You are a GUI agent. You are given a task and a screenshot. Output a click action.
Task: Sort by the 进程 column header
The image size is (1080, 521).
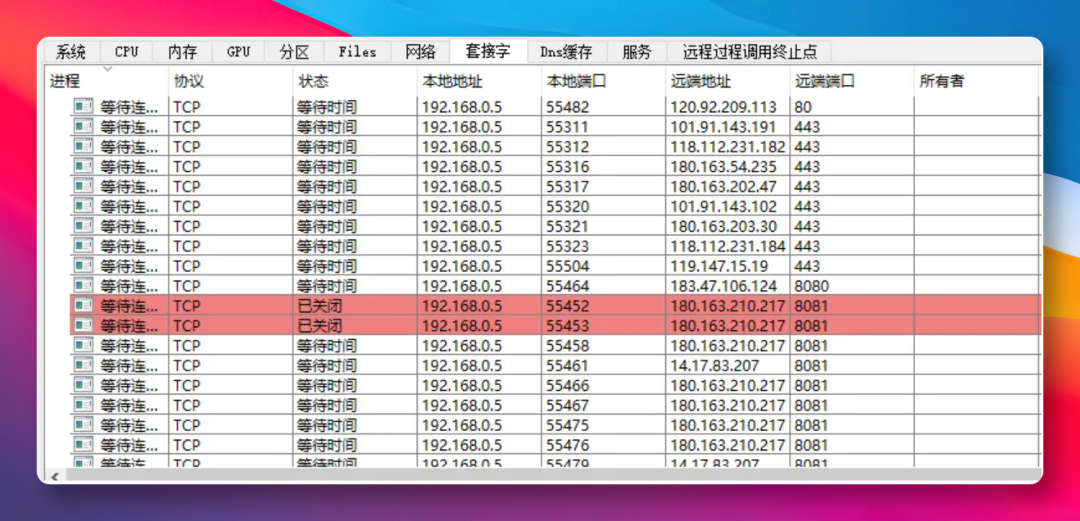[x=107, y=81]
